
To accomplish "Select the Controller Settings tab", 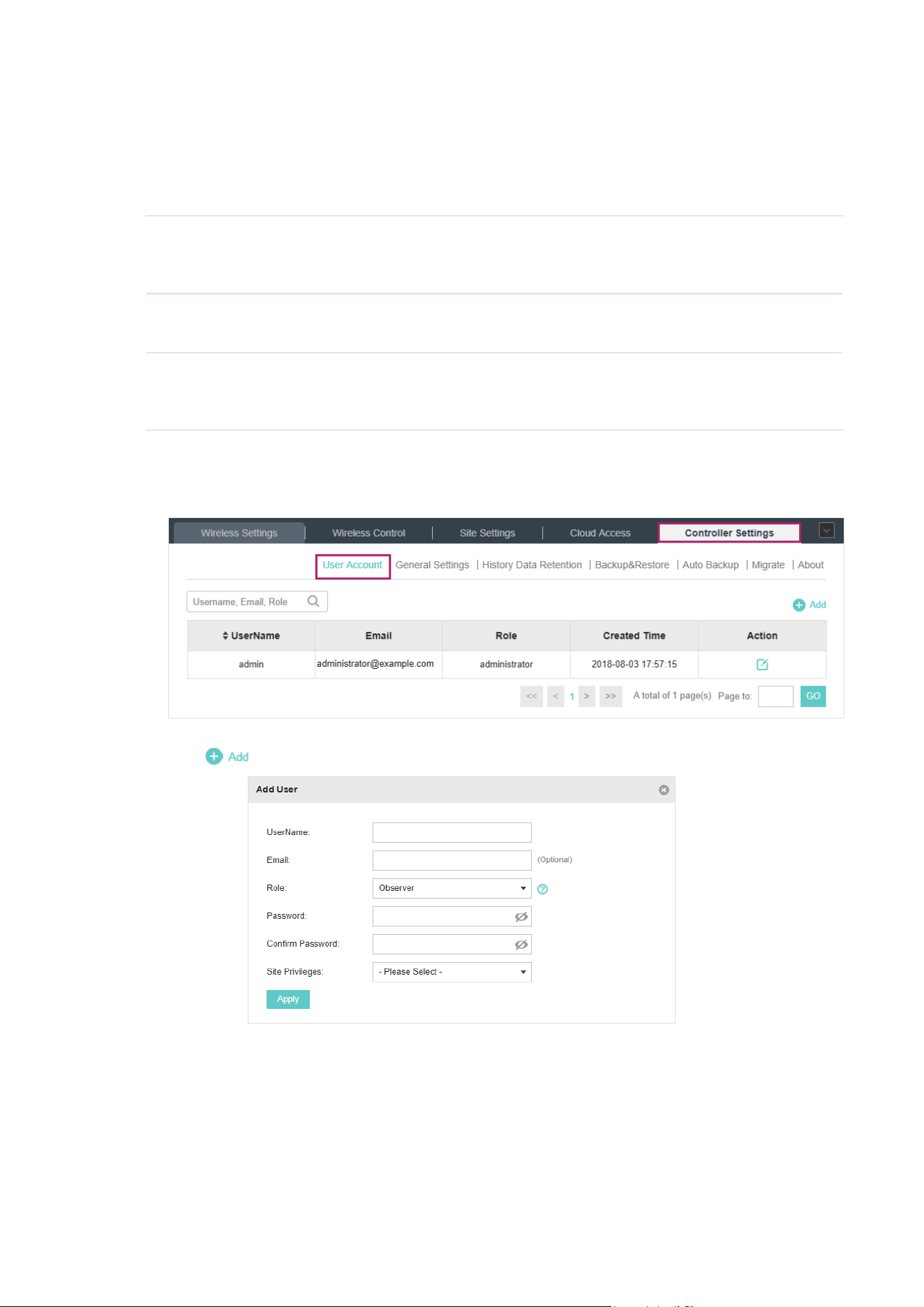I will click(x=729, y=533).
